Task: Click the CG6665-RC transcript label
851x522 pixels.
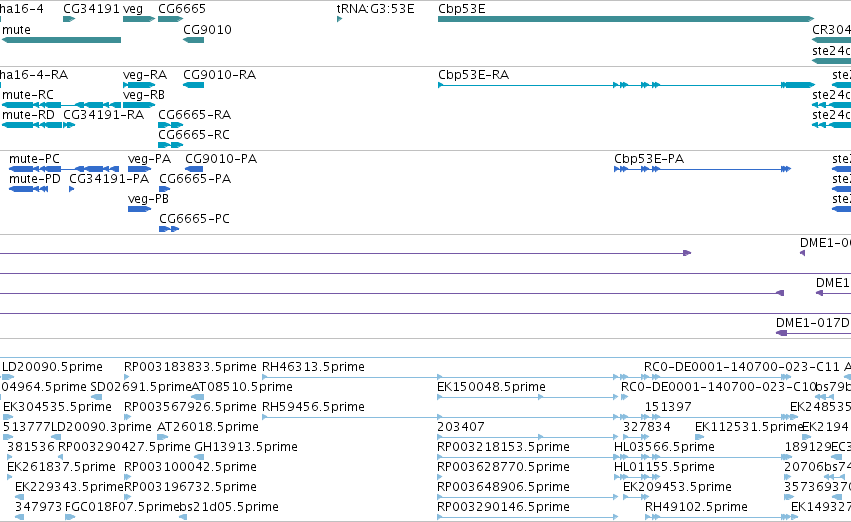Action: click(x=194, y=135)
